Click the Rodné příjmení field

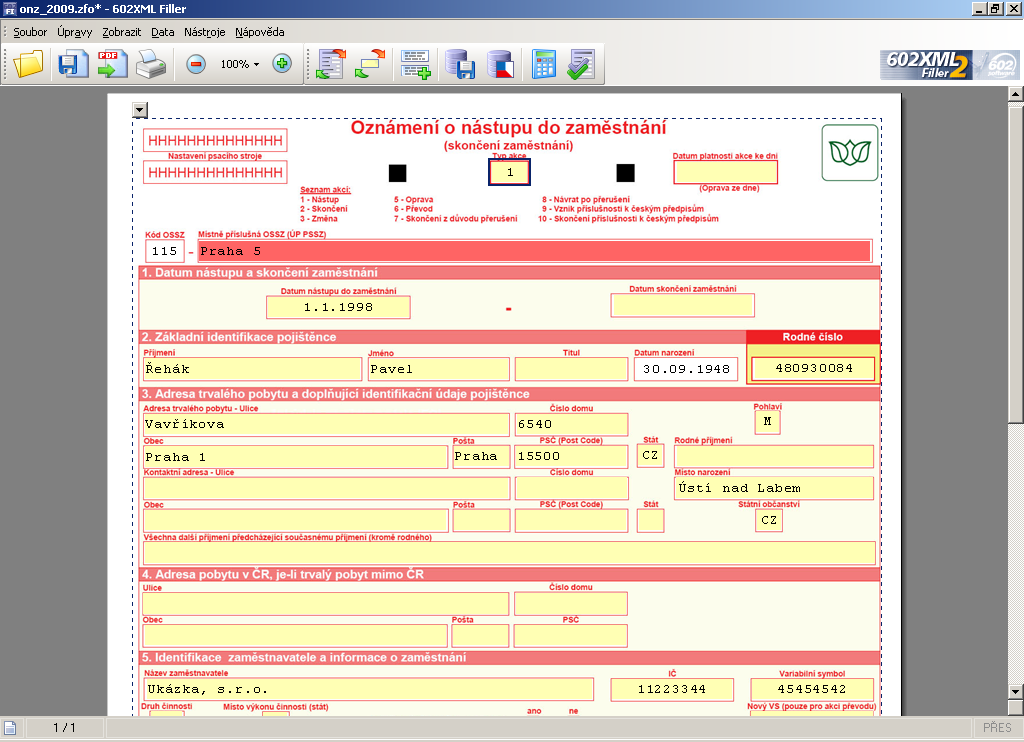coord(774,456)
